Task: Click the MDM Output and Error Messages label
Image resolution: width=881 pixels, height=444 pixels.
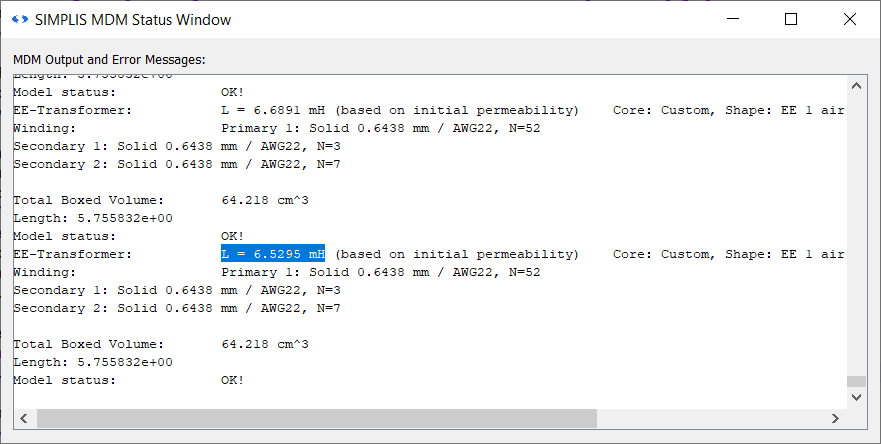Action: click(x=109, y=60)
